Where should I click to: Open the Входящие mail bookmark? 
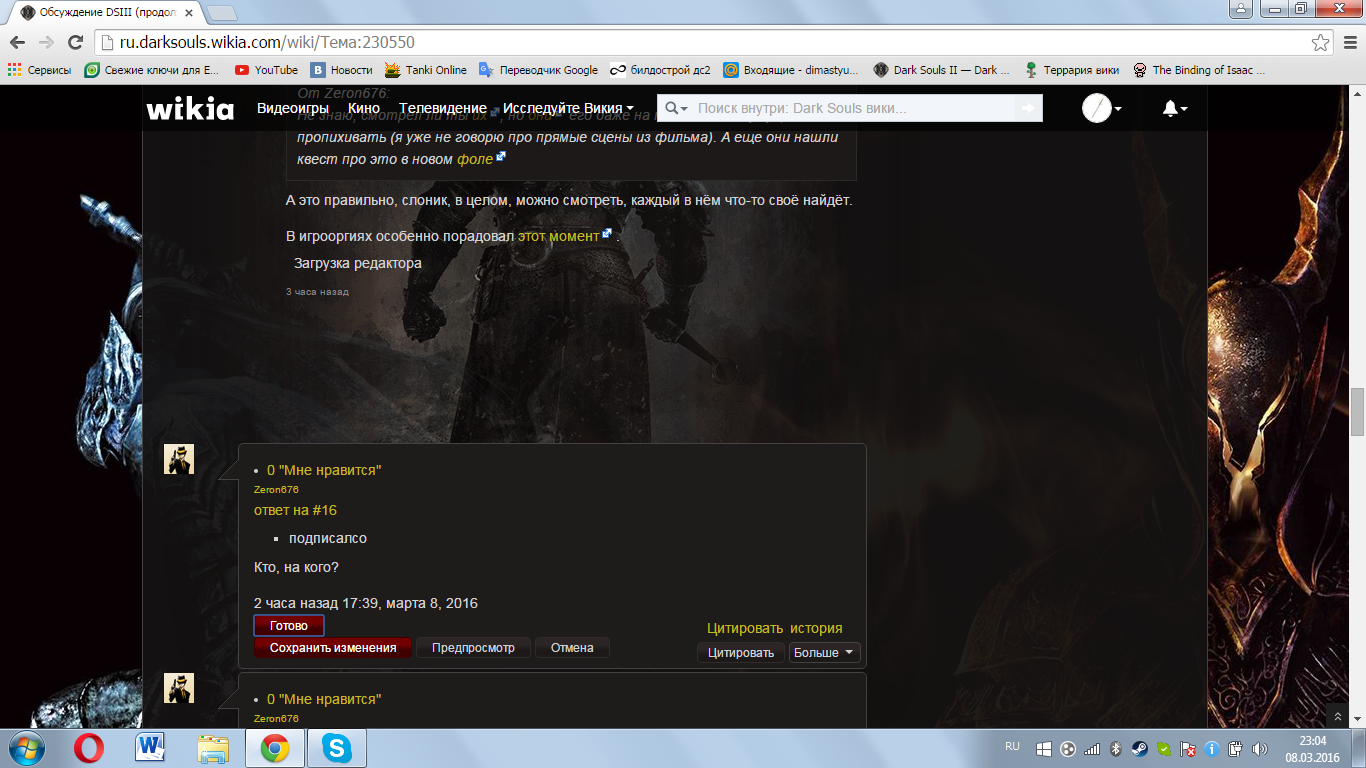(790, 70)
